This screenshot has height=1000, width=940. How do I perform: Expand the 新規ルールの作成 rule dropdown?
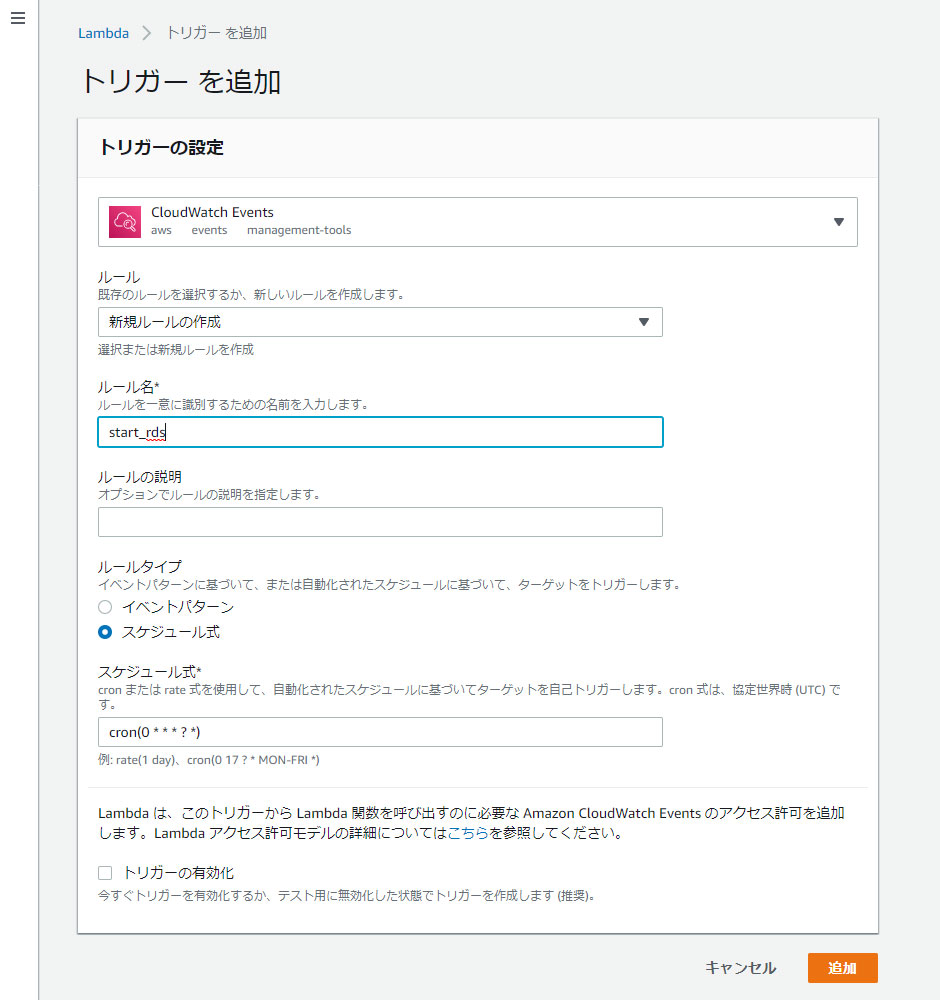(380, 322)
